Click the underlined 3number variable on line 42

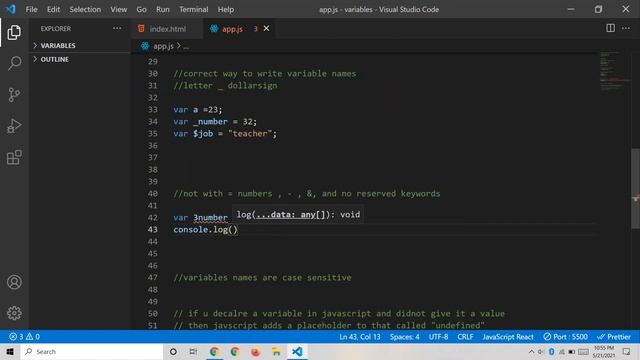[x=210, y=218]
